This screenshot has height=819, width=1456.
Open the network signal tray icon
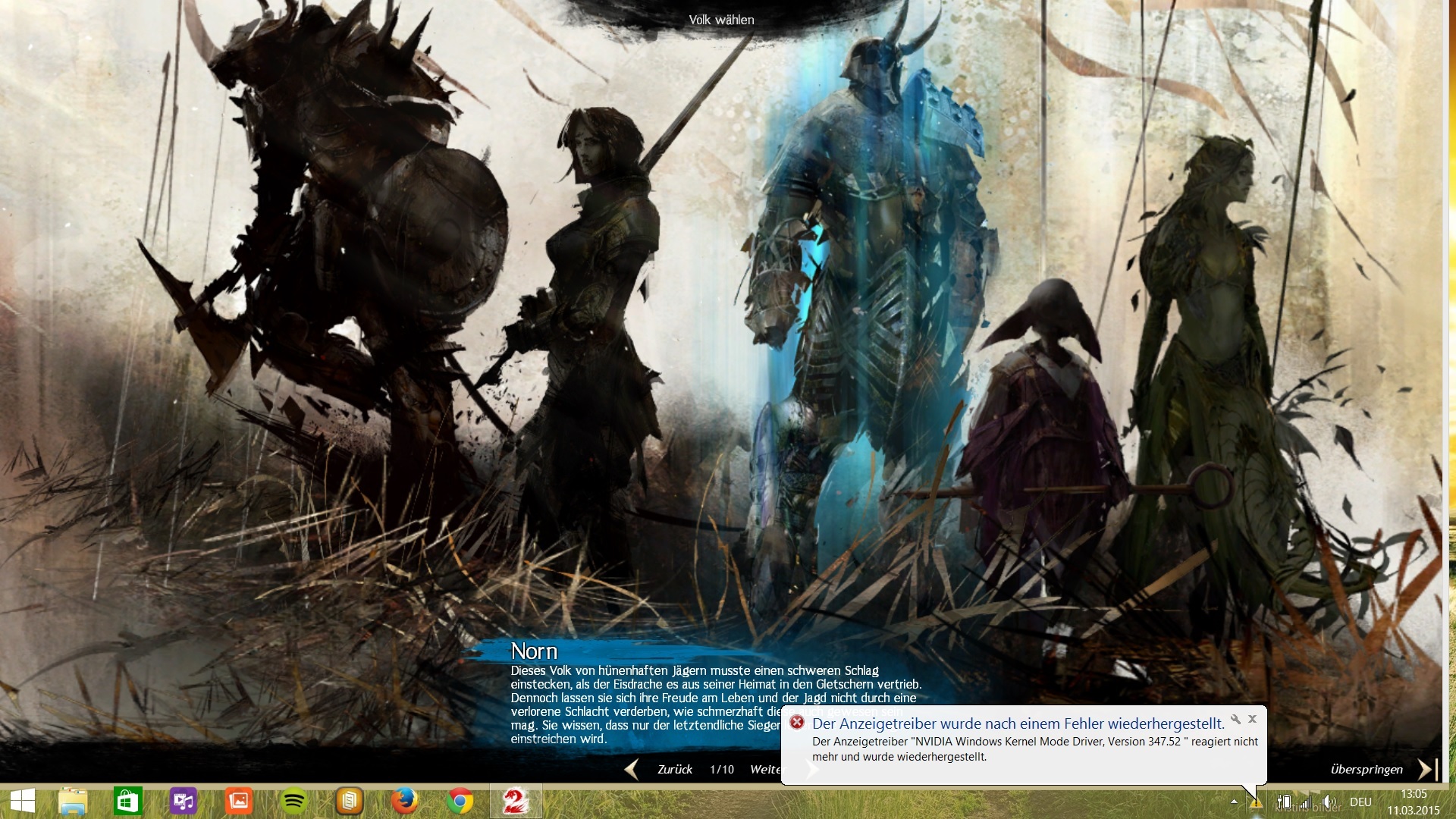(x=1306, y=802)
